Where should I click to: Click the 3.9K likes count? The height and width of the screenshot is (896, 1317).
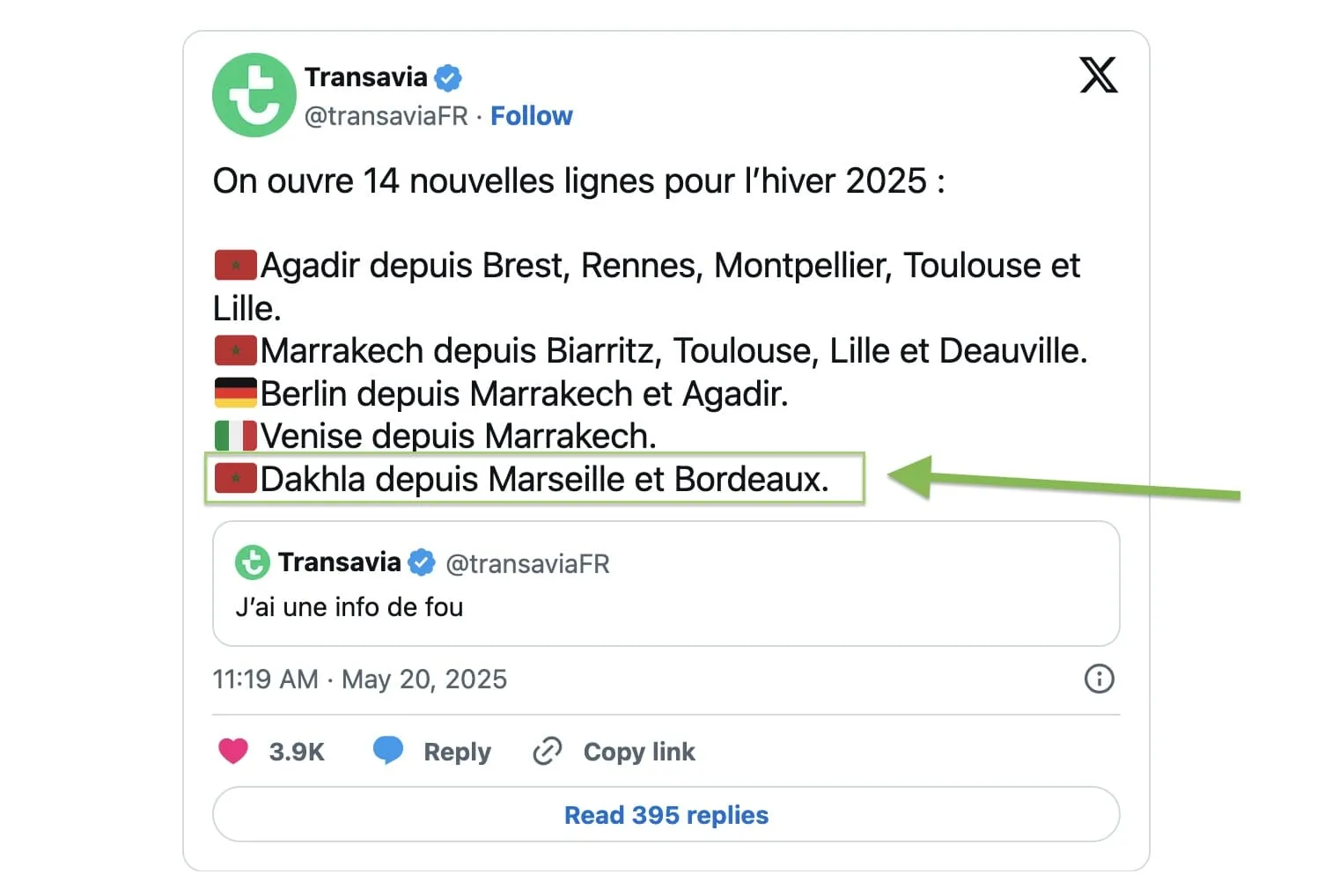[x=297, y=752]
